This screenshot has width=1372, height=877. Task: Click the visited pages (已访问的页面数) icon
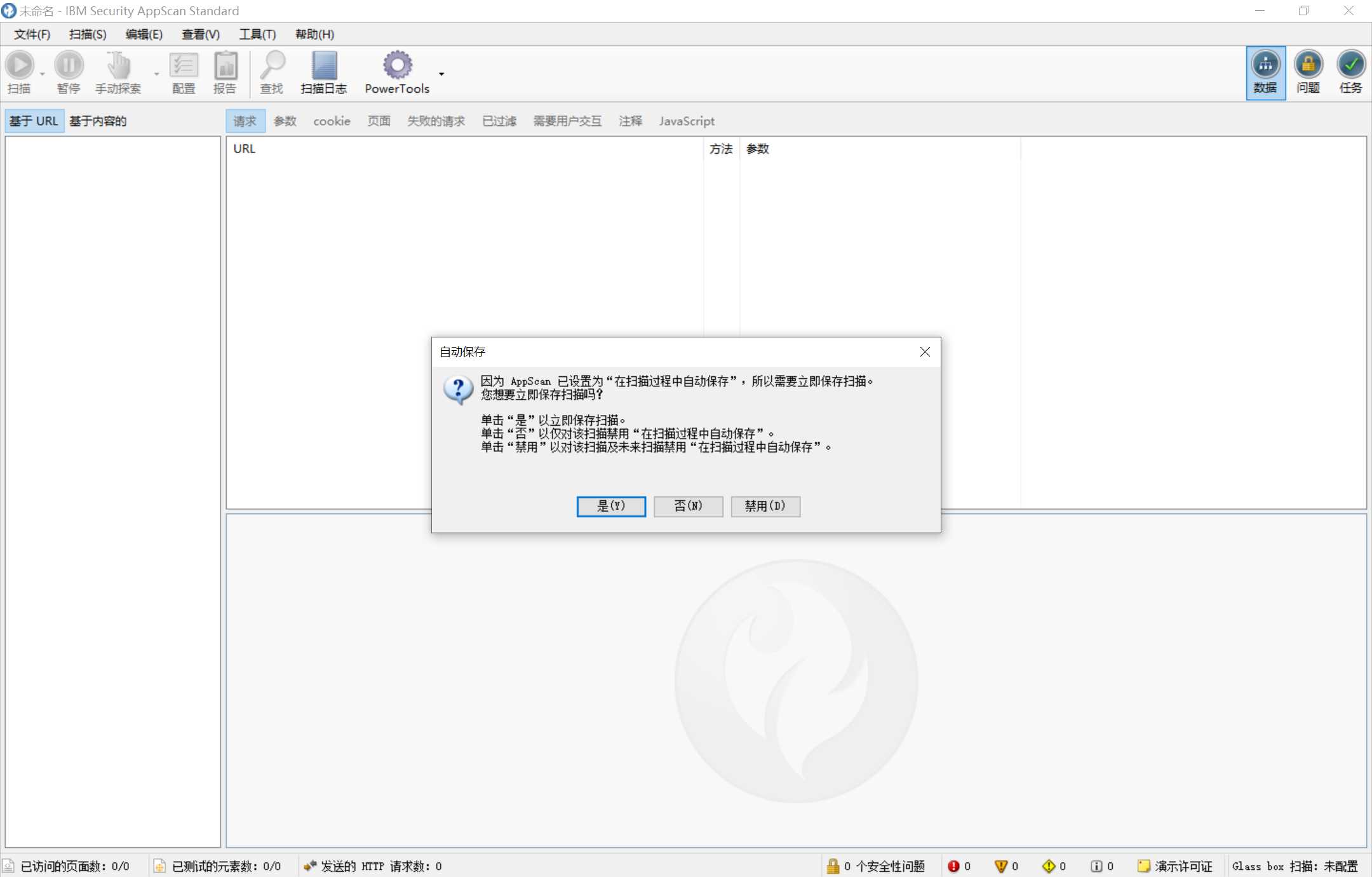pyautogui.click(x=8, y=866)
